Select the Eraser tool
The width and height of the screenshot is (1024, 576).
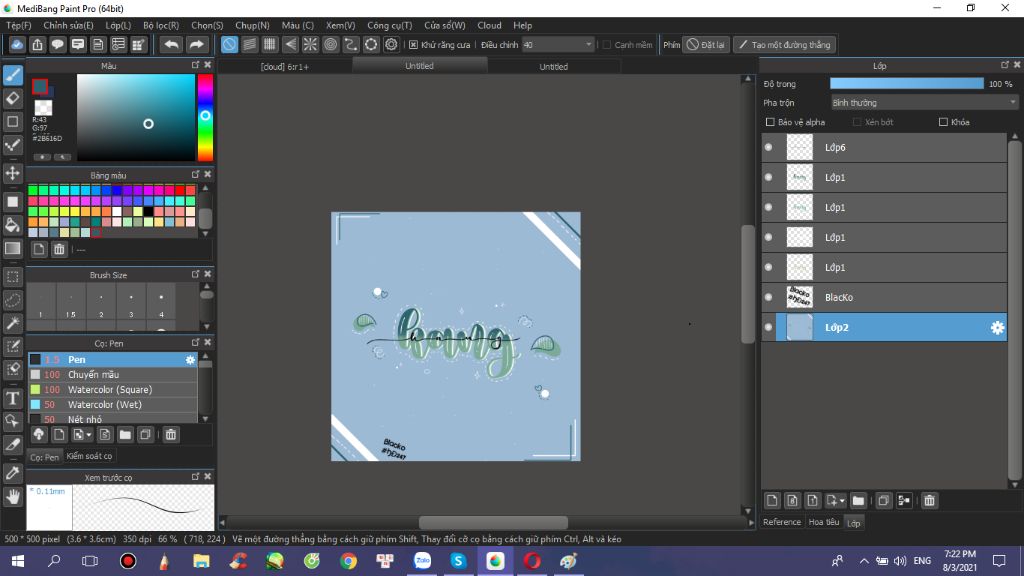pos(12,99)
